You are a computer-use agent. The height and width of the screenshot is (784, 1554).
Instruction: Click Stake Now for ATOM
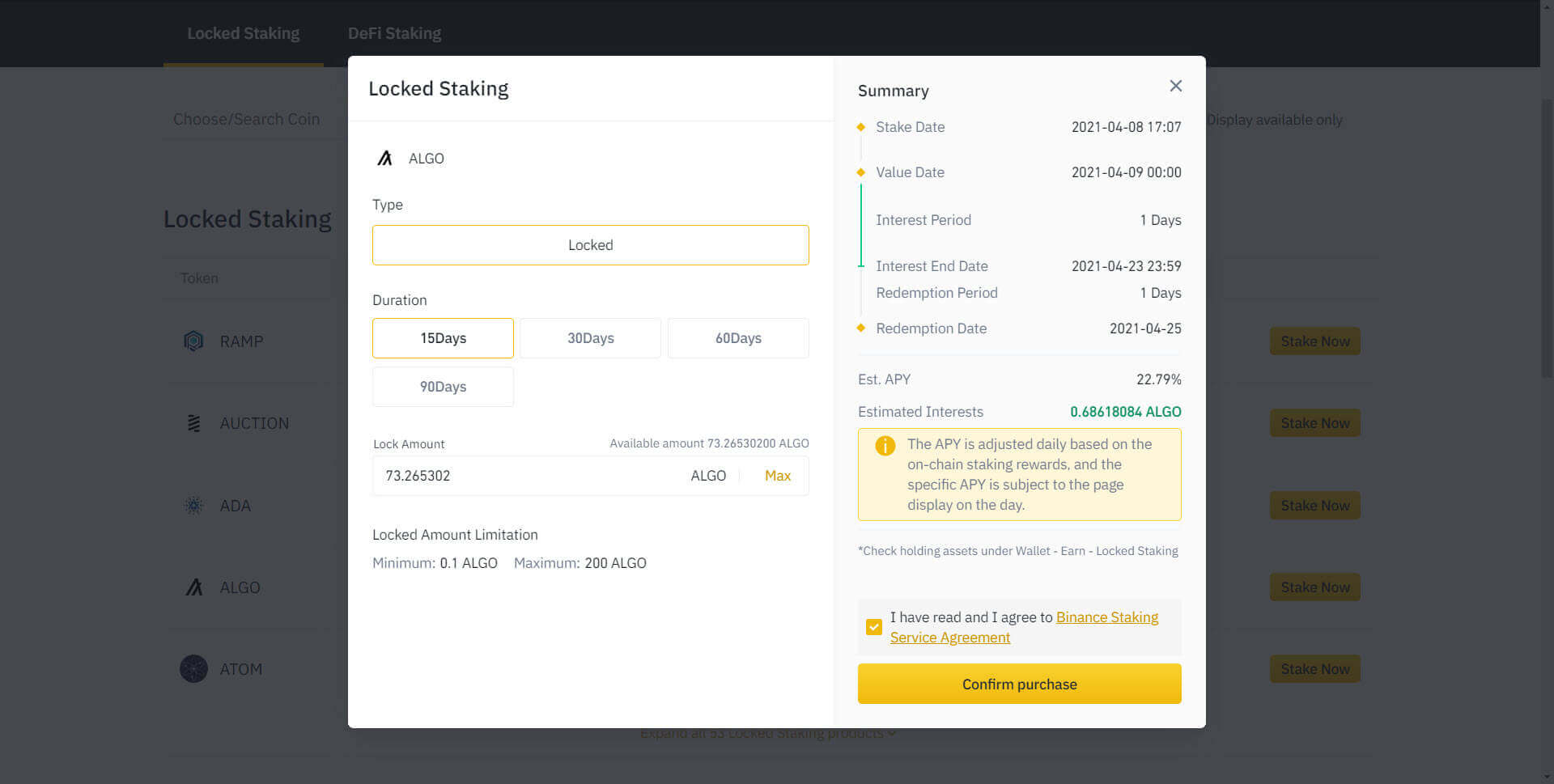tap(1314, 669)
